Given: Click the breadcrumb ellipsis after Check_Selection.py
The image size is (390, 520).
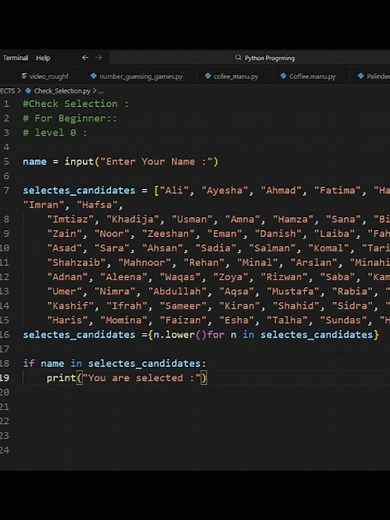Looking at the screenshot, I should pos(101,91).
